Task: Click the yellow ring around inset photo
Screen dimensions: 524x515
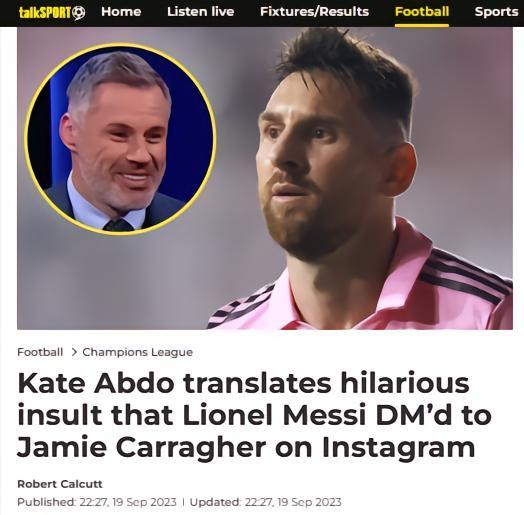Action: (120, 45)
